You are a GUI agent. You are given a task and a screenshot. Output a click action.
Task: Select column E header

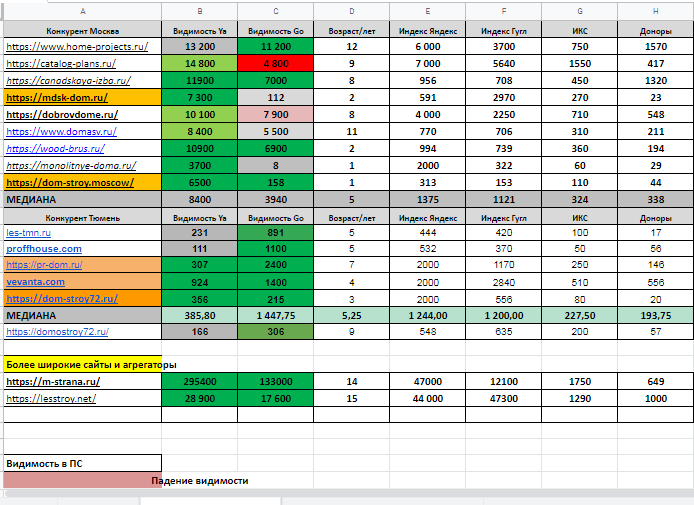[428, 12]
